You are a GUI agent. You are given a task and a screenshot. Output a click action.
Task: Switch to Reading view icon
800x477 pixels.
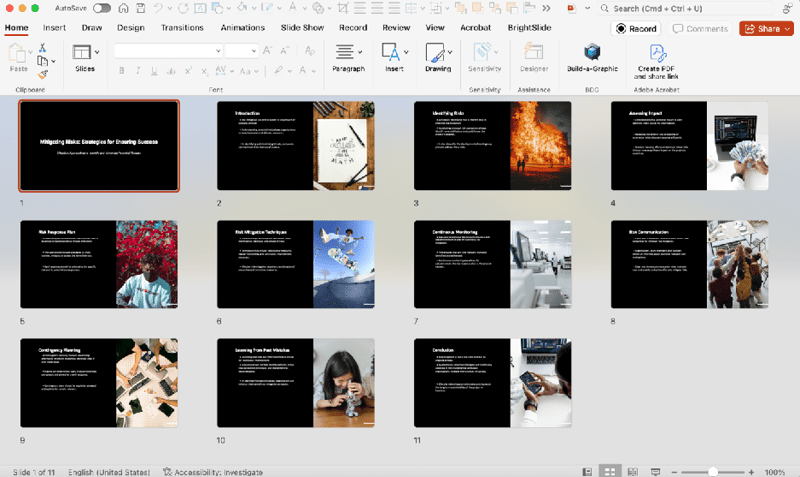(633, 472)
